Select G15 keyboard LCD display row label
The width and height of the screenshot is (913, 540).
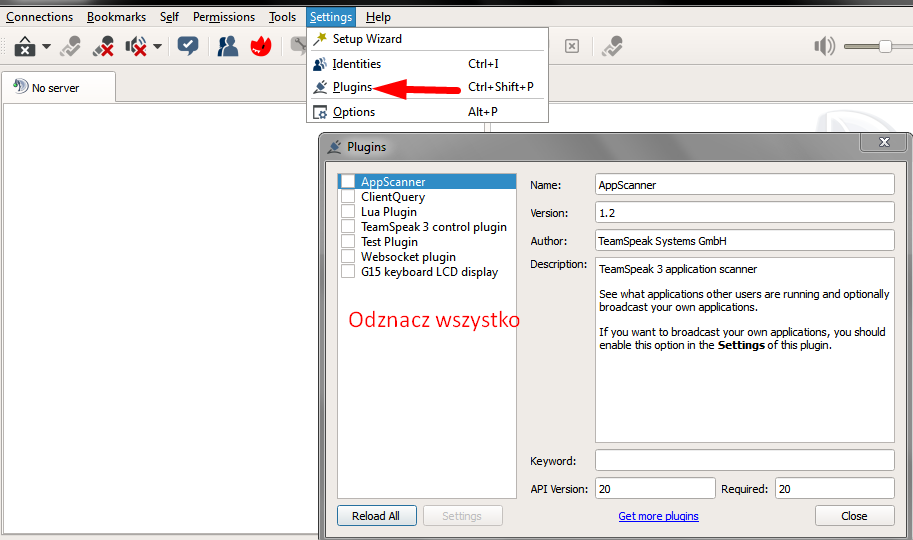click(430, 272)
